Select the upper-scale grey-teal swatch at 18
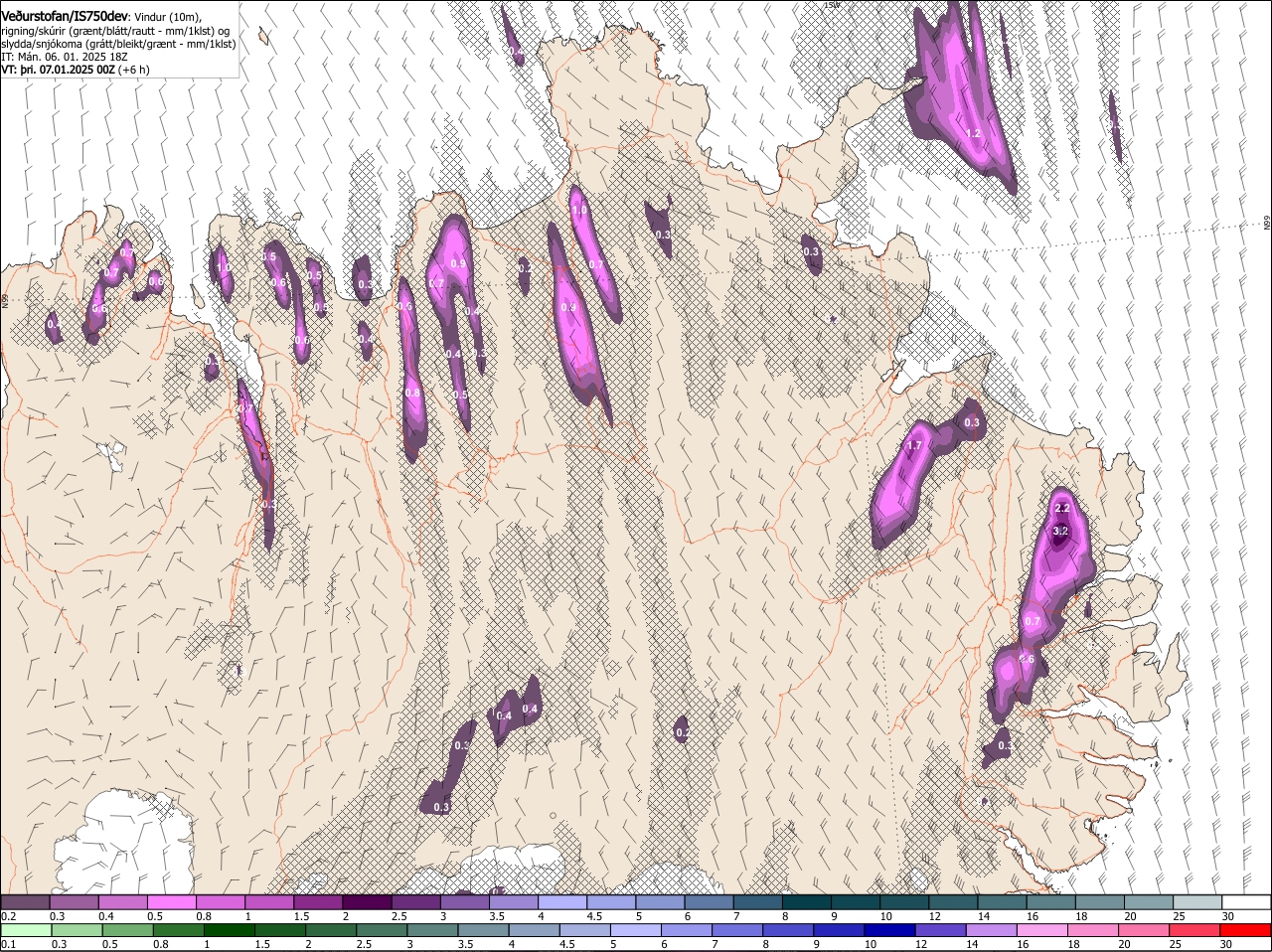Viewport: 1272px width, 952px height. (x=1100, y=901)
